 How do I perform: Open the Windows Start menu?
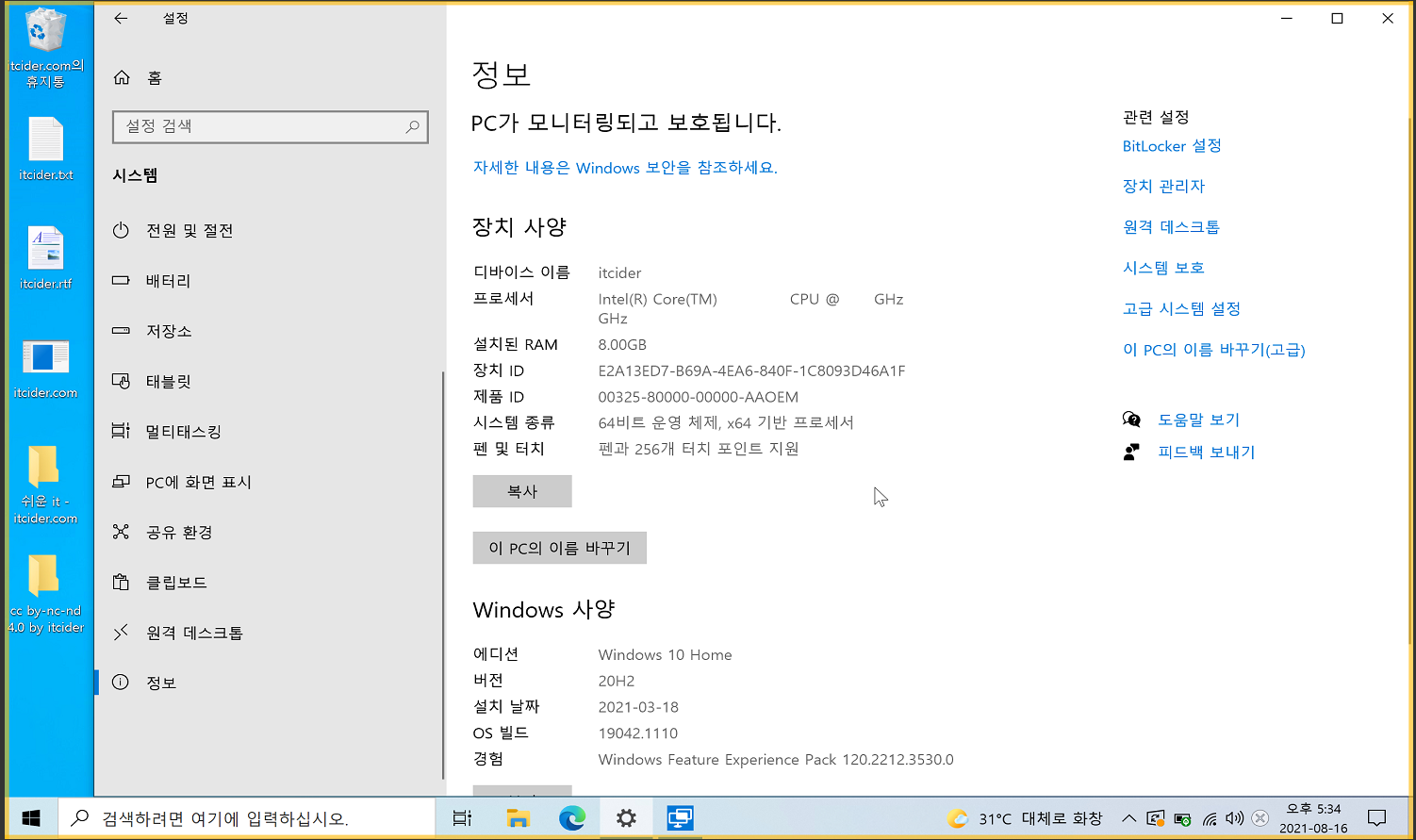click(x=31, y=818)
